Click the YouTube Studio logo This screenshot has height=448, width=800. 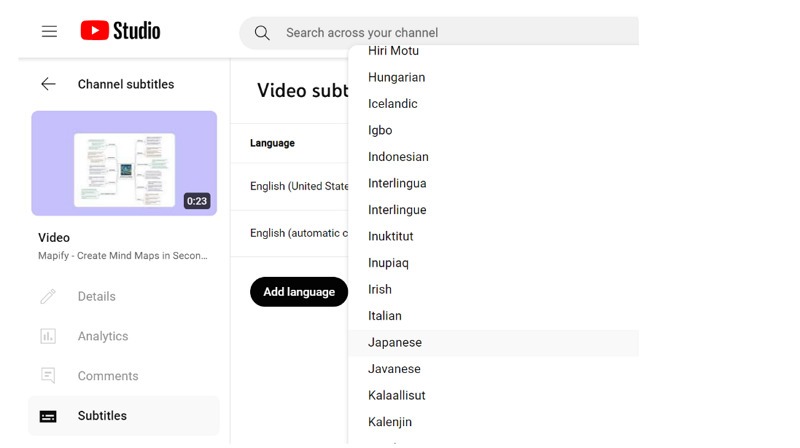click(120, 31)
